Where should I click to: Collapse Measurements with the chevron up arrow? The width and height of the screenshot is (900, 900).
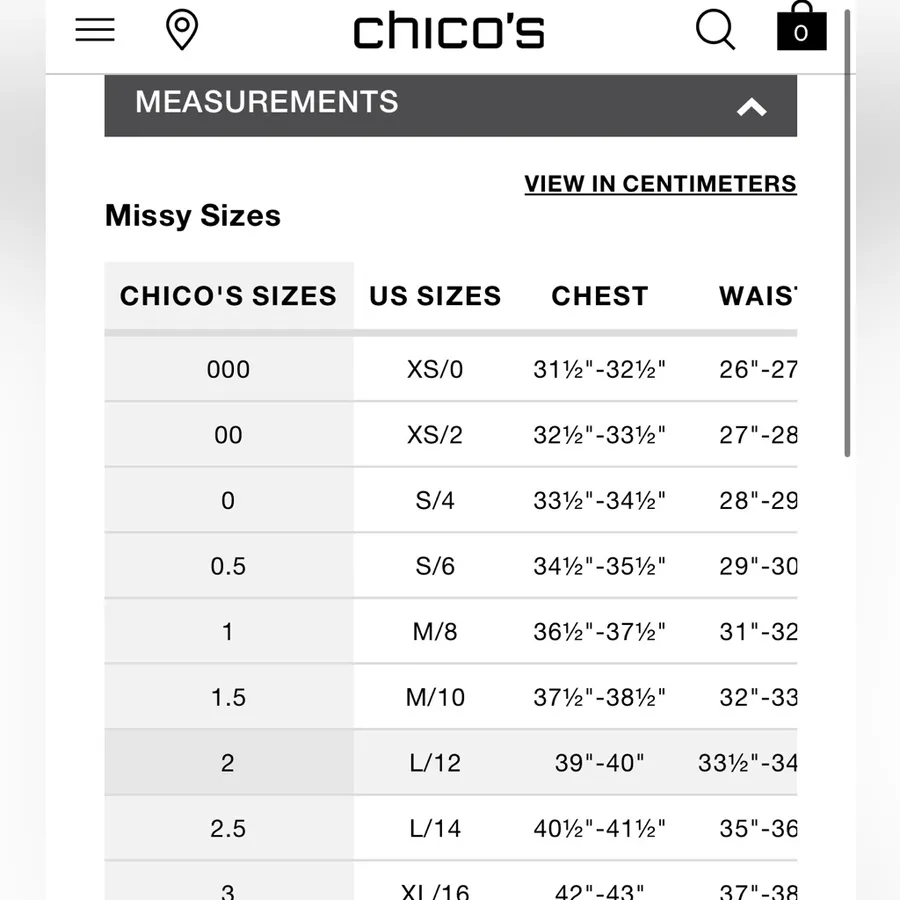(751, 107)
